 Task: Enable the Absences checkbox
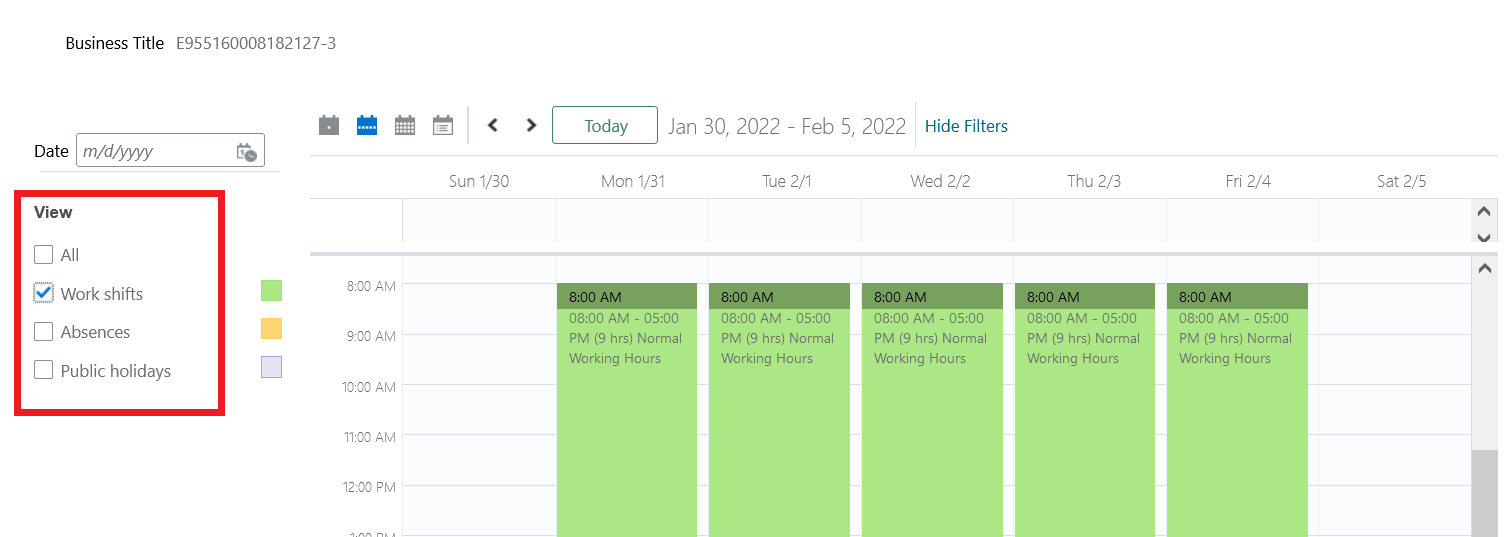tap(43, 331)
